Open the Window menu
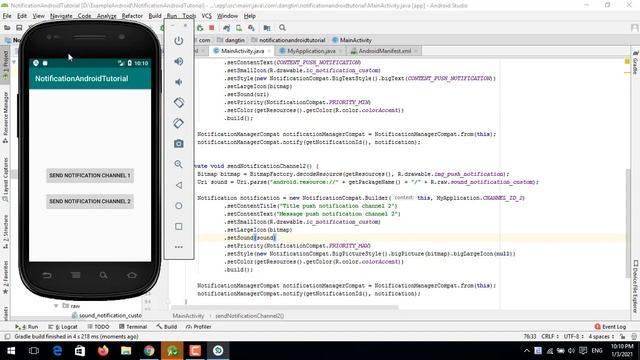The width and height of the screenshot is (640, 360). point(227,16)
